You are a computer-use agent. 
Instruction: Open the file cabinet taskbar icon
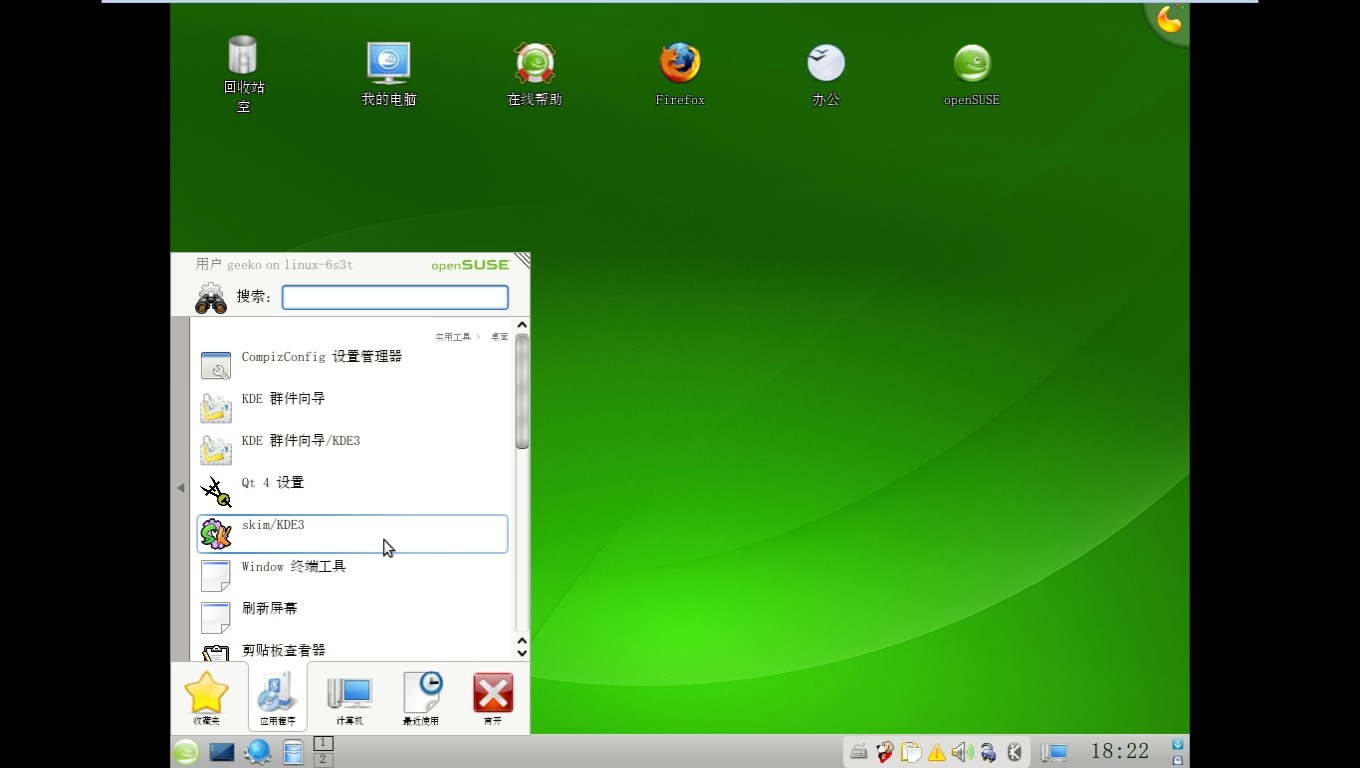pyautogui.click(x=293, y=752)
